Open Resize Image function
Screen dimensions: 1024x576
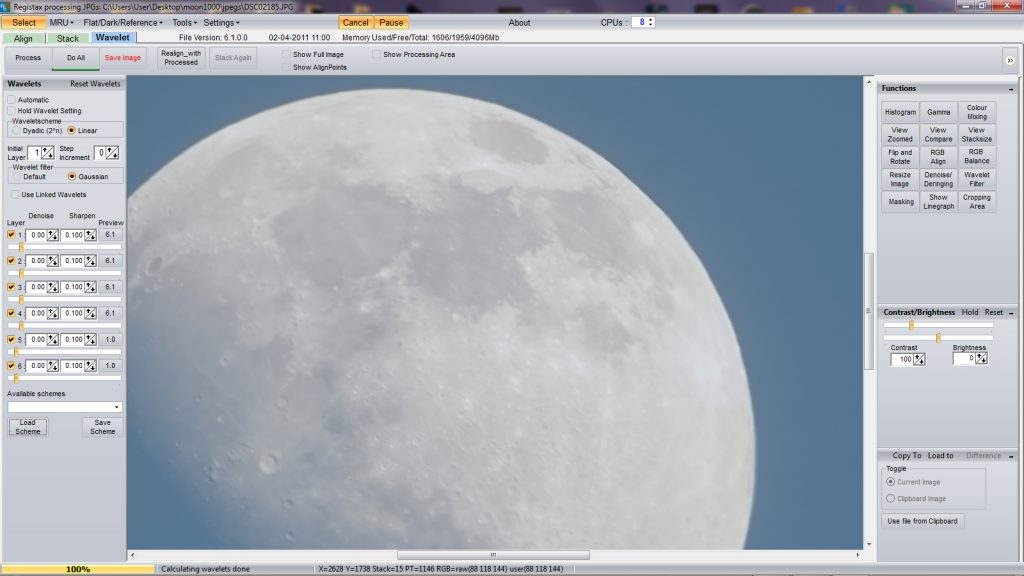[x=900, y=180]
